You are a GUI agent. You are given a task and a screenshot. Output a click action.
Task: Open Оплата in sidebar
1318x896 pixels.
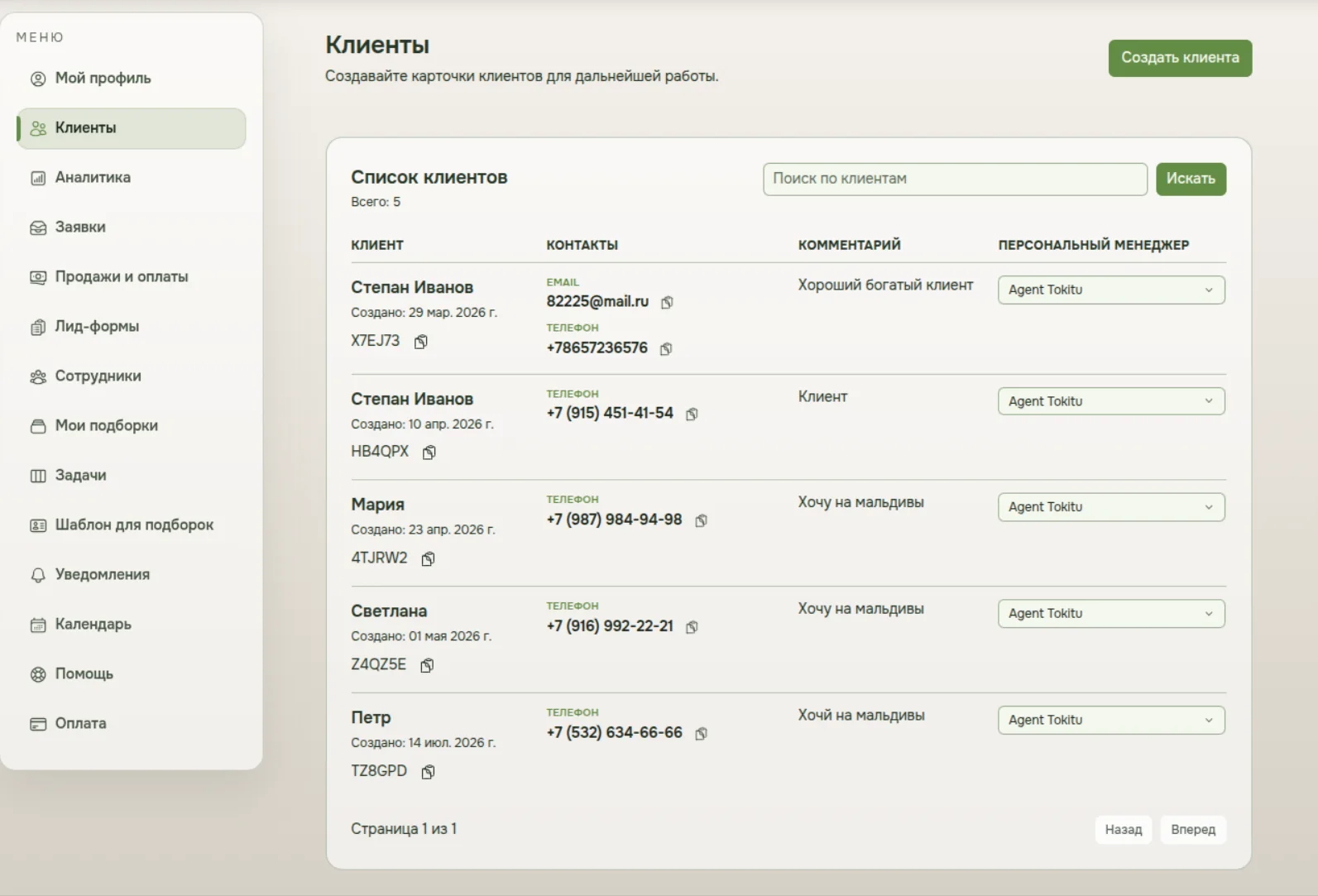pos(132,724)
